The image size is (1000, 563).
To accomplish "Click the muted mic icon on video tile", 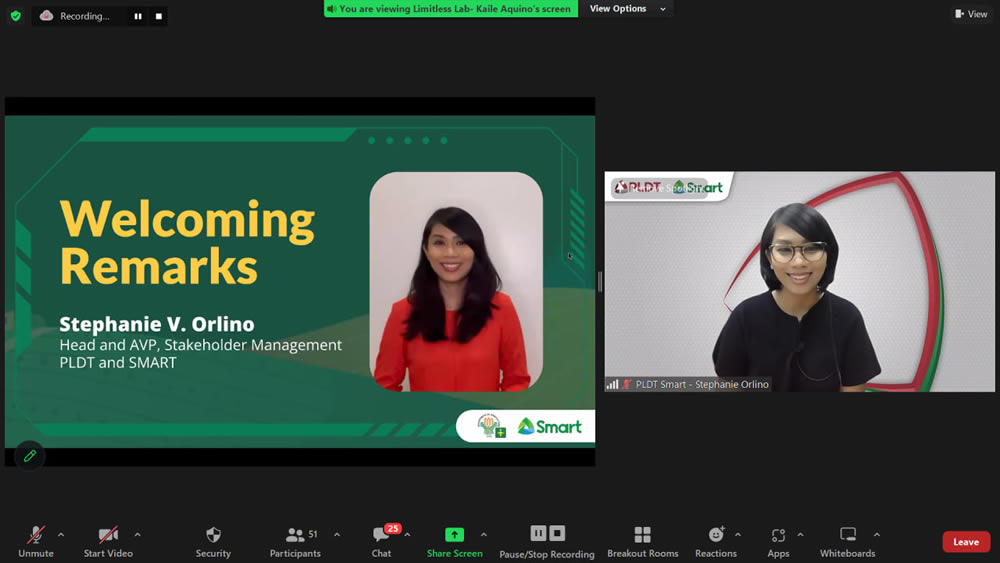I will pyautogui.click(x=626, y=384).
